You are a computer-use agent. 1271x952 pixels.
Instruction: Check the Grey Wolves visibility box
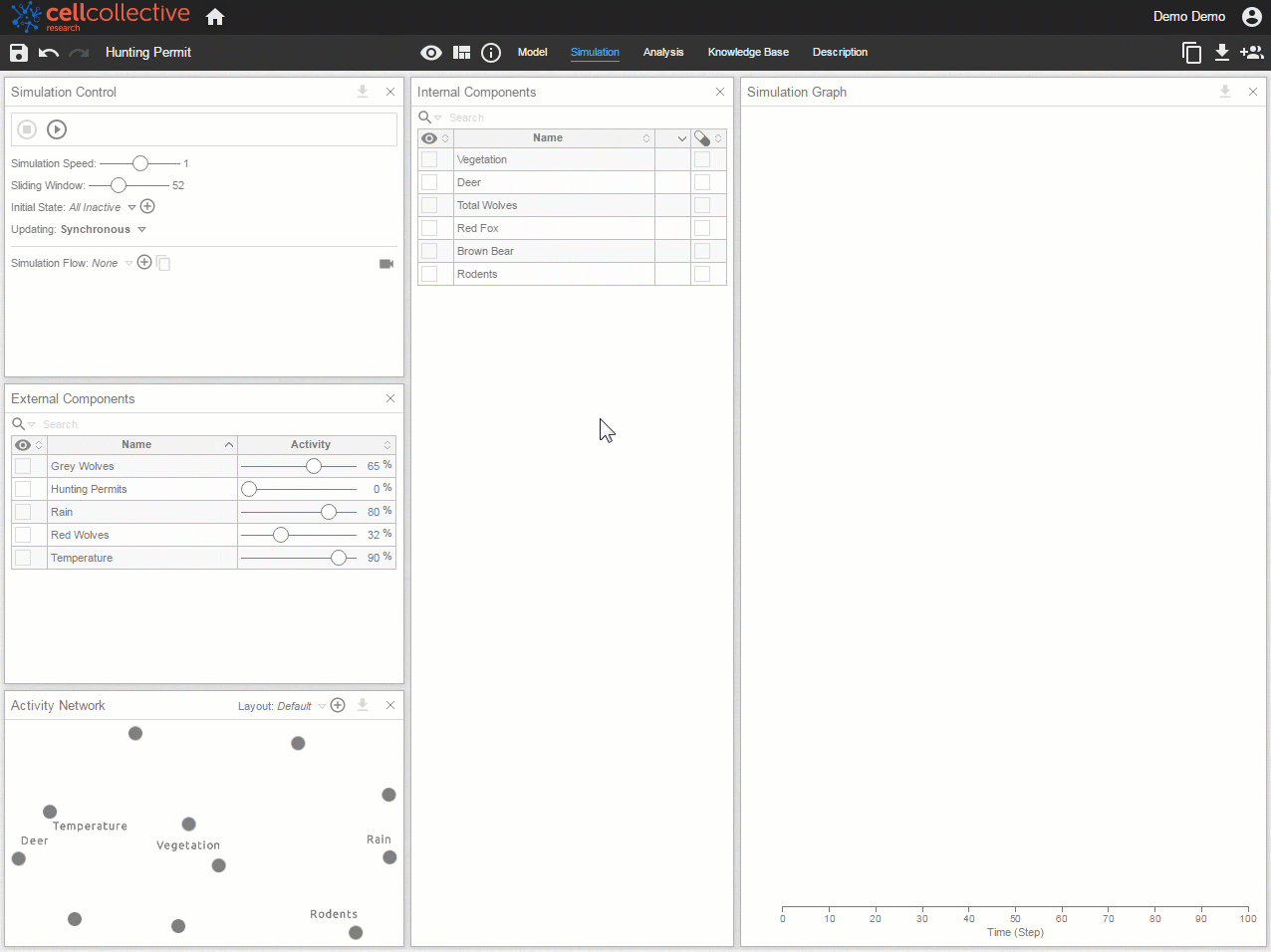[x=23, y=466]
